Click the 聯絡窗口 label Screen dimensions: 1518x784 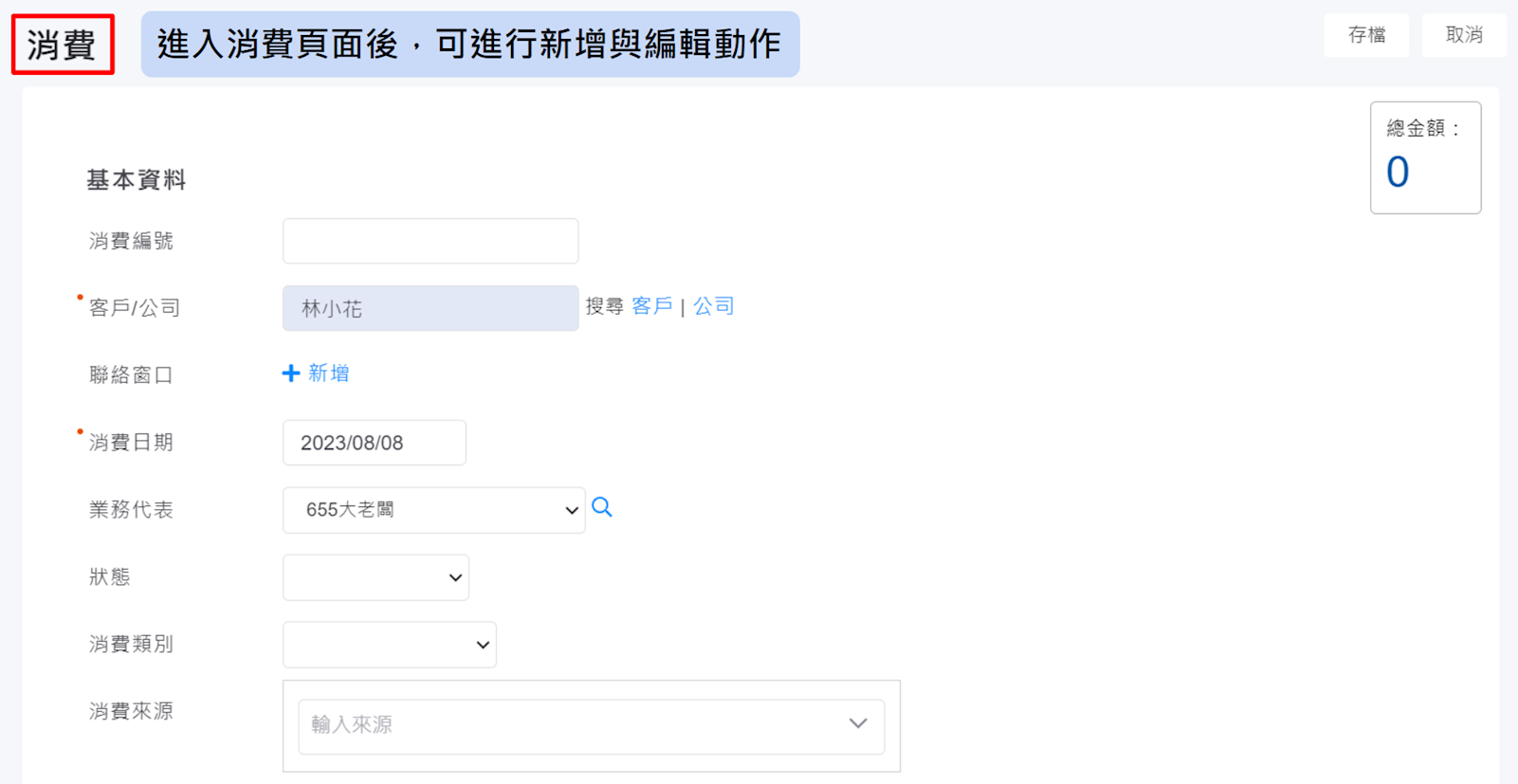[131, 375]
